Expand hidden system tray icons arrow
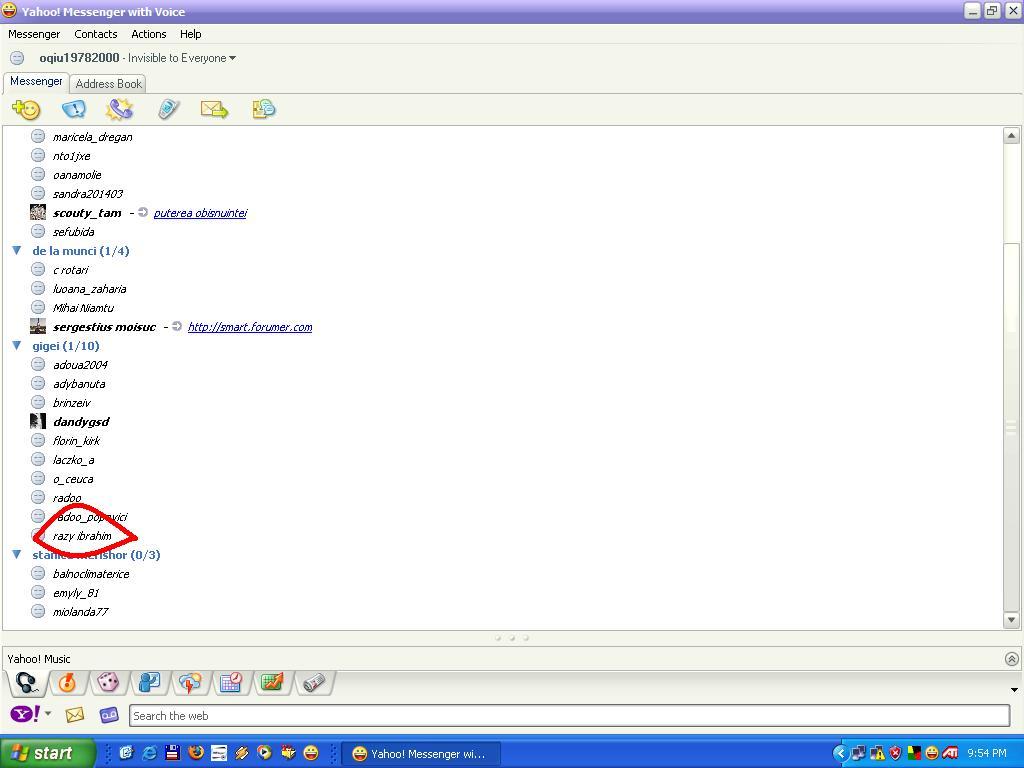 [840, 753]
